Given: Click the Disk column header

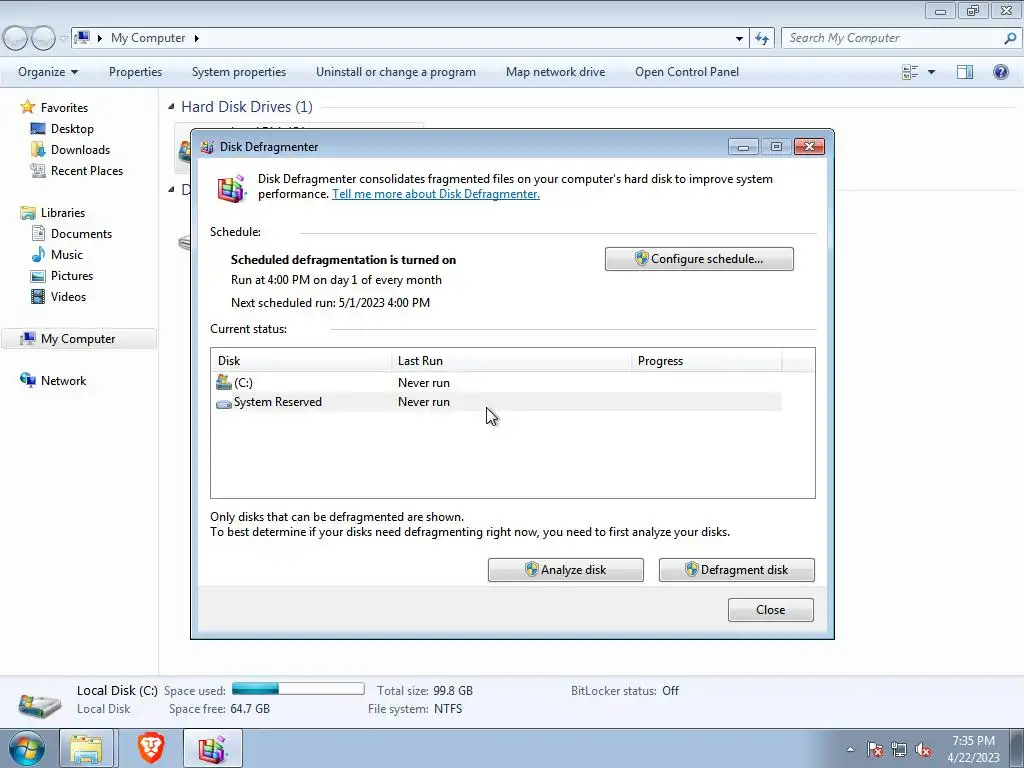Looking at the screenshot, I should tap(301, 360).
